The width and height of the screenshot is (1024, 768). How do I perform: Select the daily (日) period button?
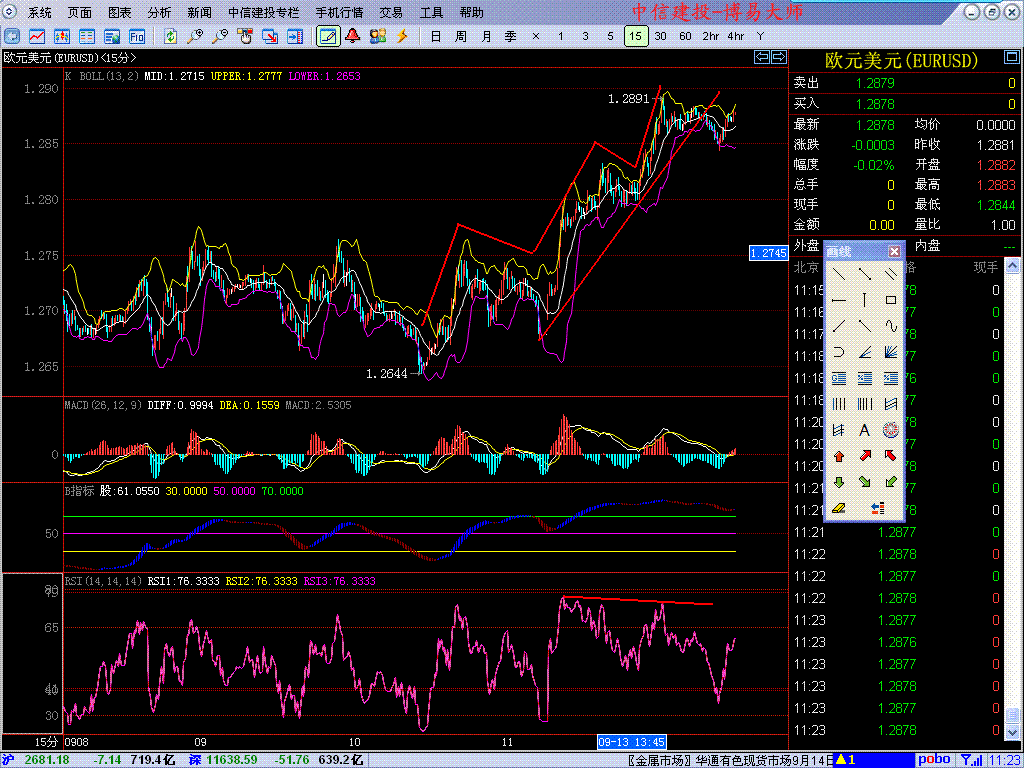(435, 36)
